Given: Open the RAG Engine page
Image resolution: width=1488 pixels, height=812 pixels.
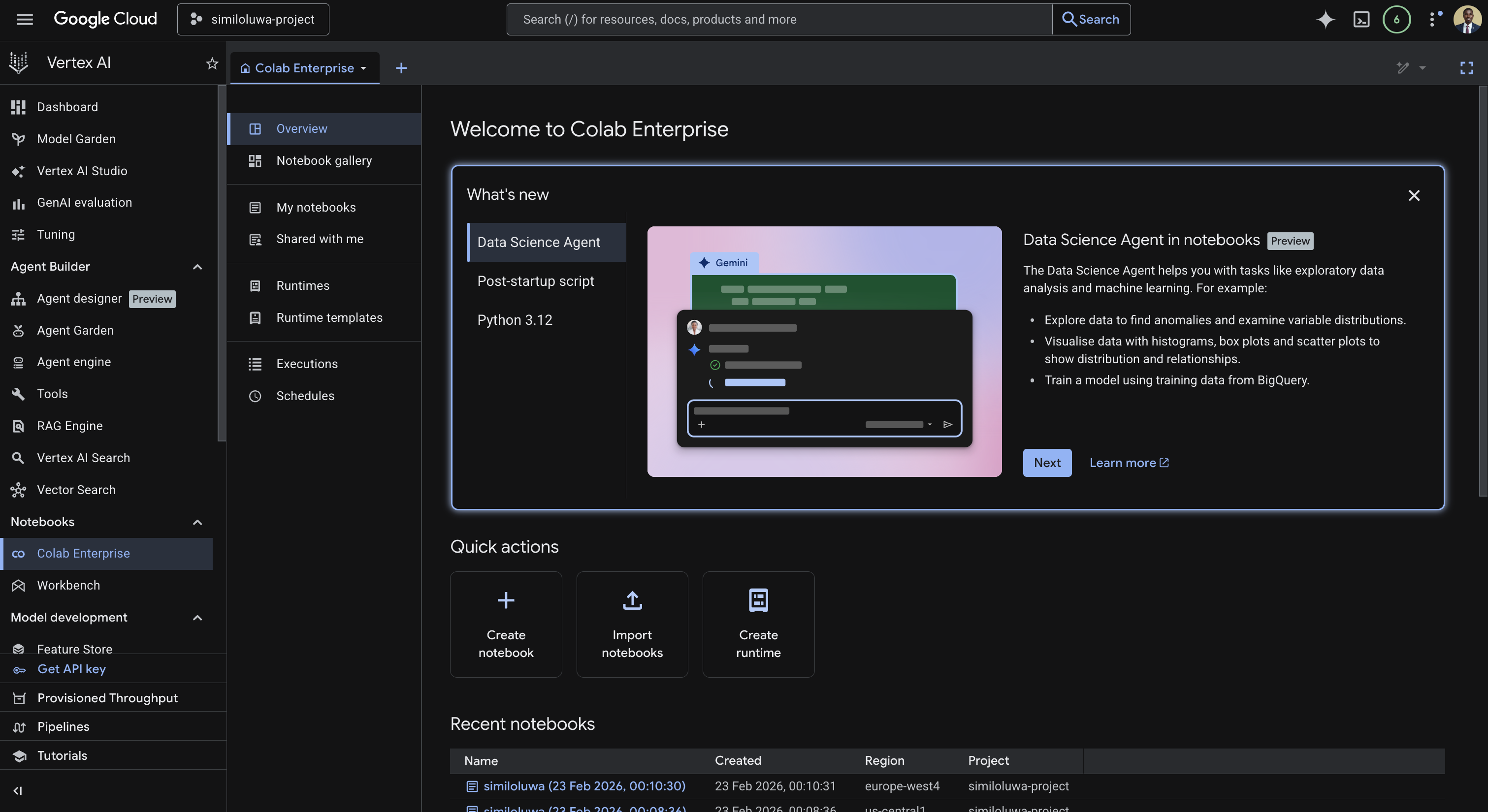Looking at the screenshot, I should click(x=69, y=426).
